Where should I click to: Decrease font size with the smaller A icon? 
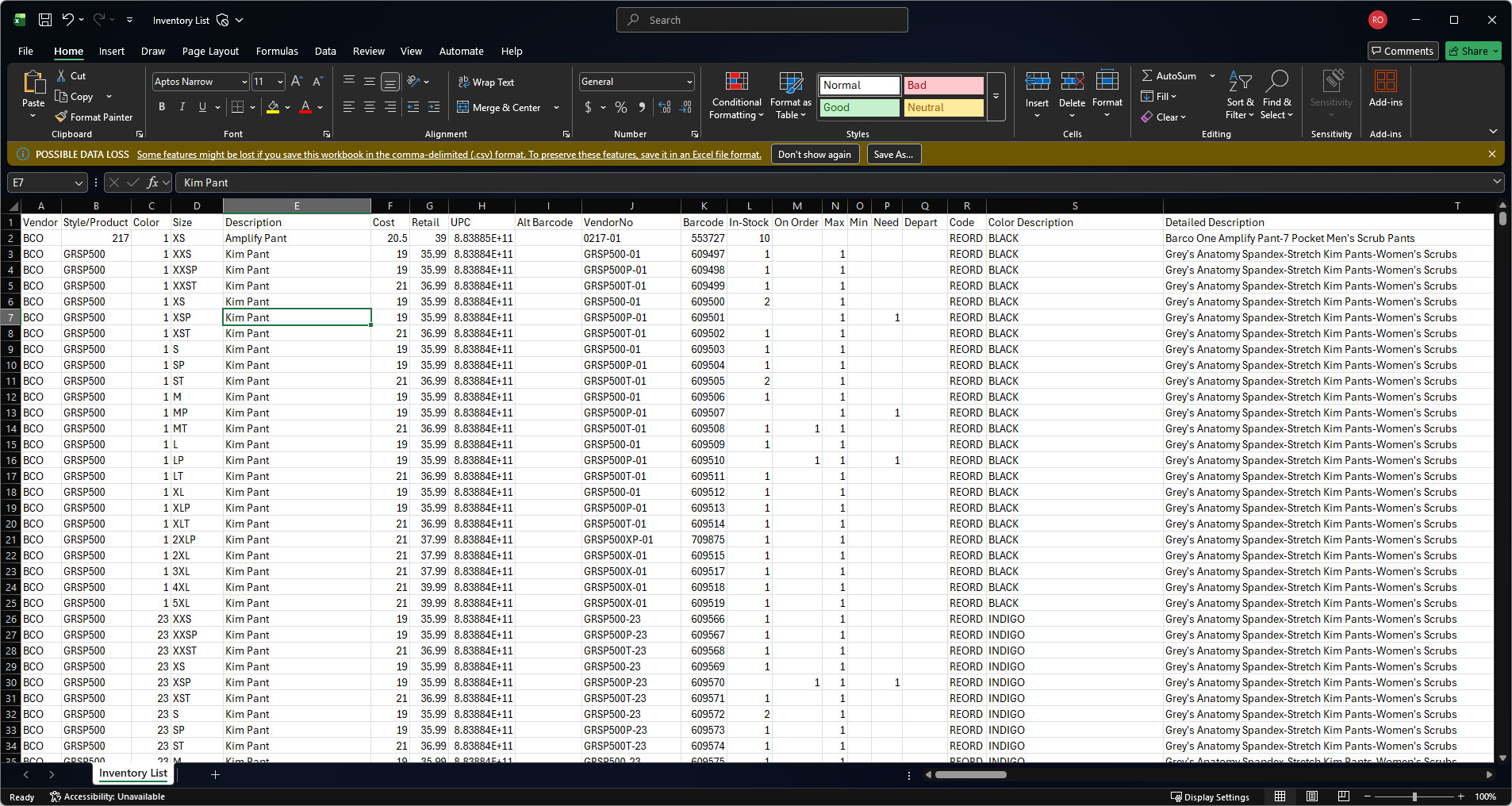point(317,81)
